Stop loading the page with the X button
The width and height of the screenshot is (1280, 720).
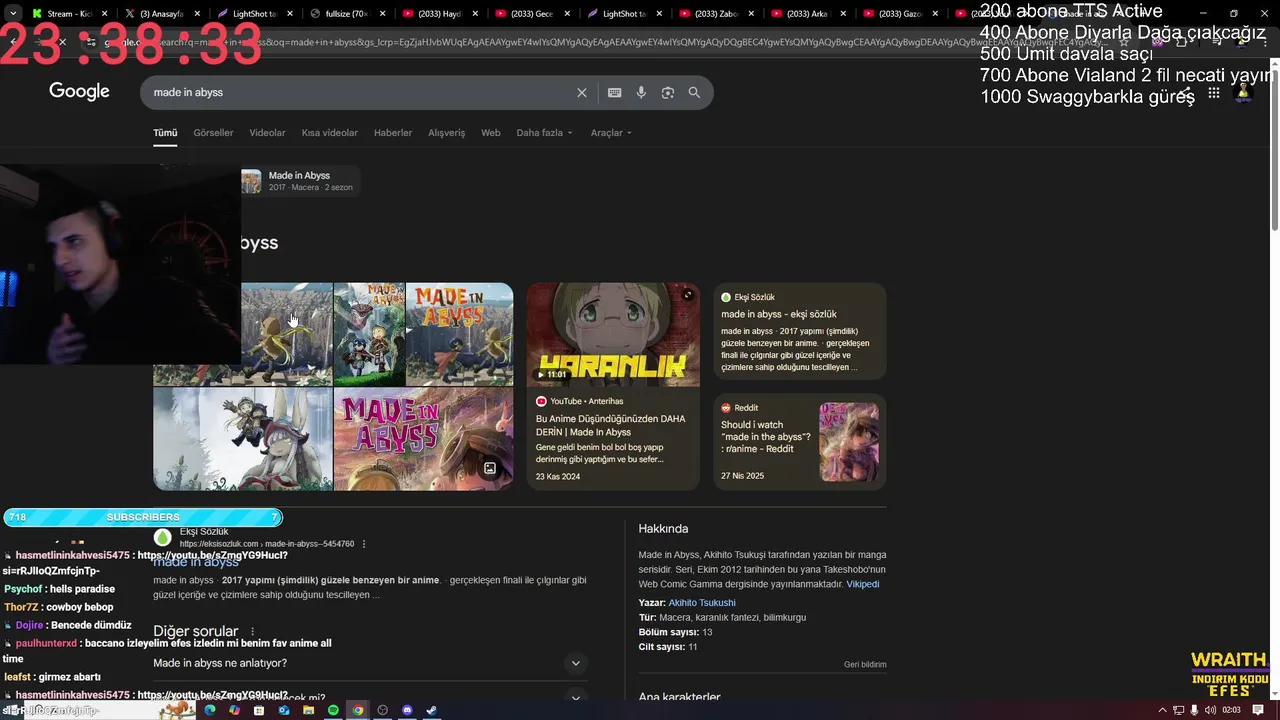(x=62, y=42)
